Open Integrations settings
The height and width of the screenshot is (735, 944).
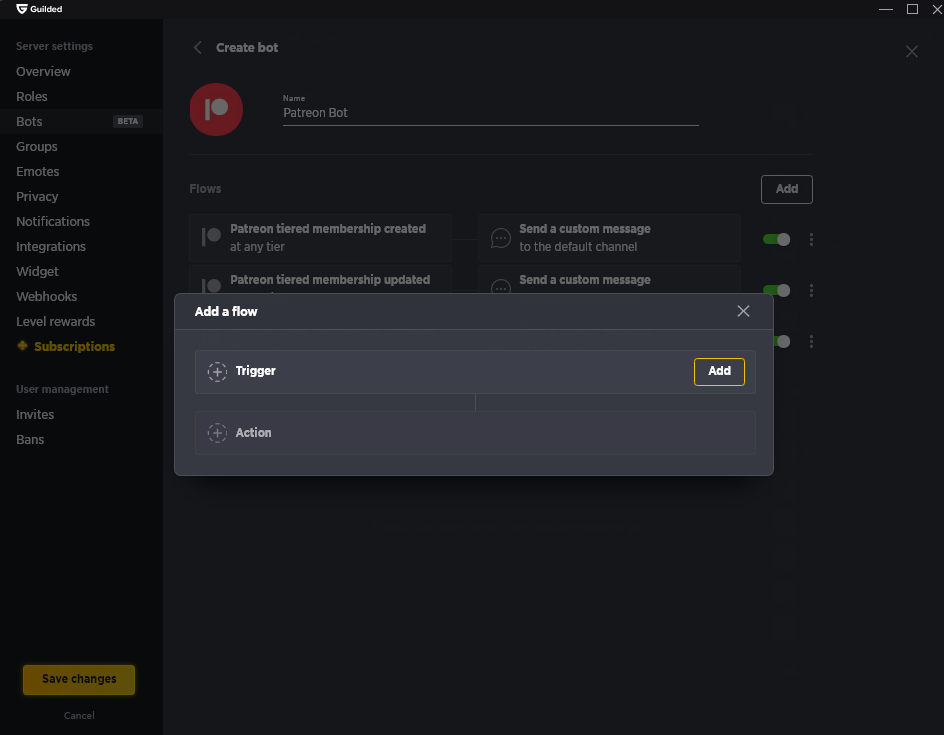[51, 246]
